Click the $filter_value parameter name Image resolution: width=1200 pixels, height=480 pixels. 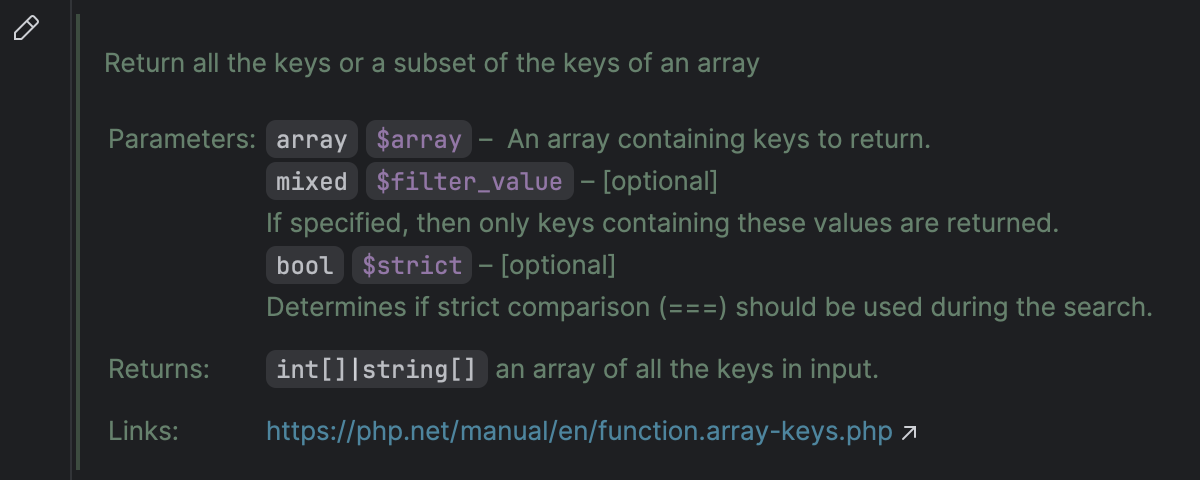(470, 181)
